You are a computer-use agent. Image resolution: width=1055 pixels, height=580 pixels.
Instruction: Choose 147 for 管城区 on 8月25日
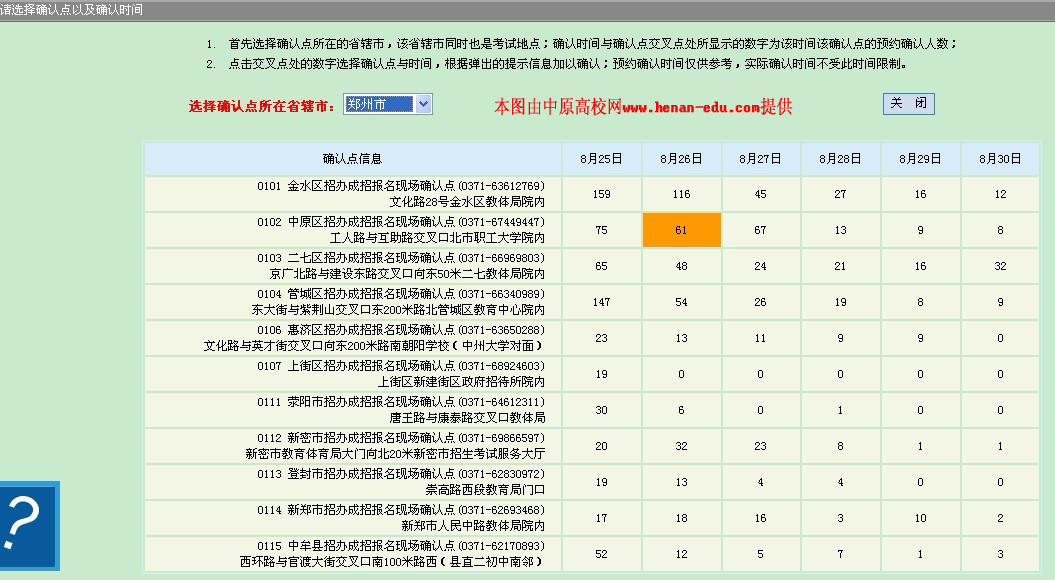(x=601, y=302)
